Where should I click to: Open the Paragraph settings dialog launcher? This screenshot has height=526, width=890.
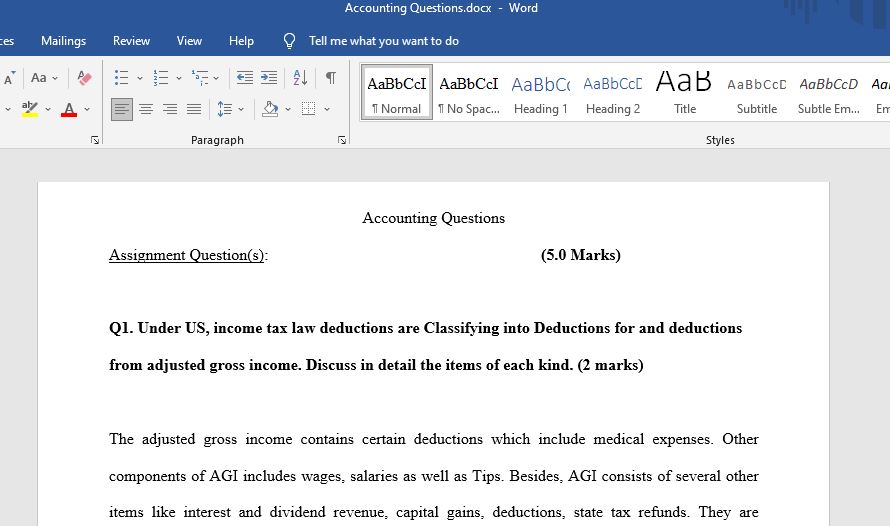[342, 140]
